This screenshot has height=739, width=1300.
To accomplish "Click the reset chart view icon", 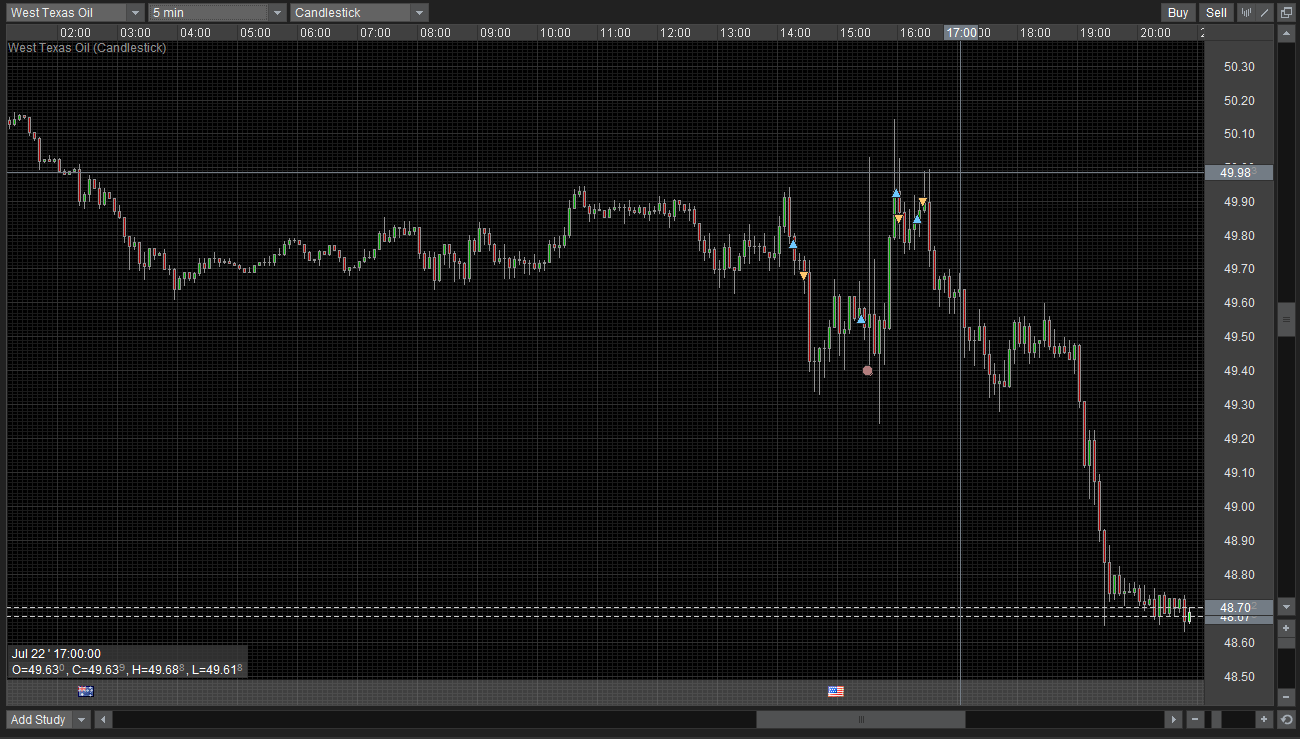I will [1286, 719].
